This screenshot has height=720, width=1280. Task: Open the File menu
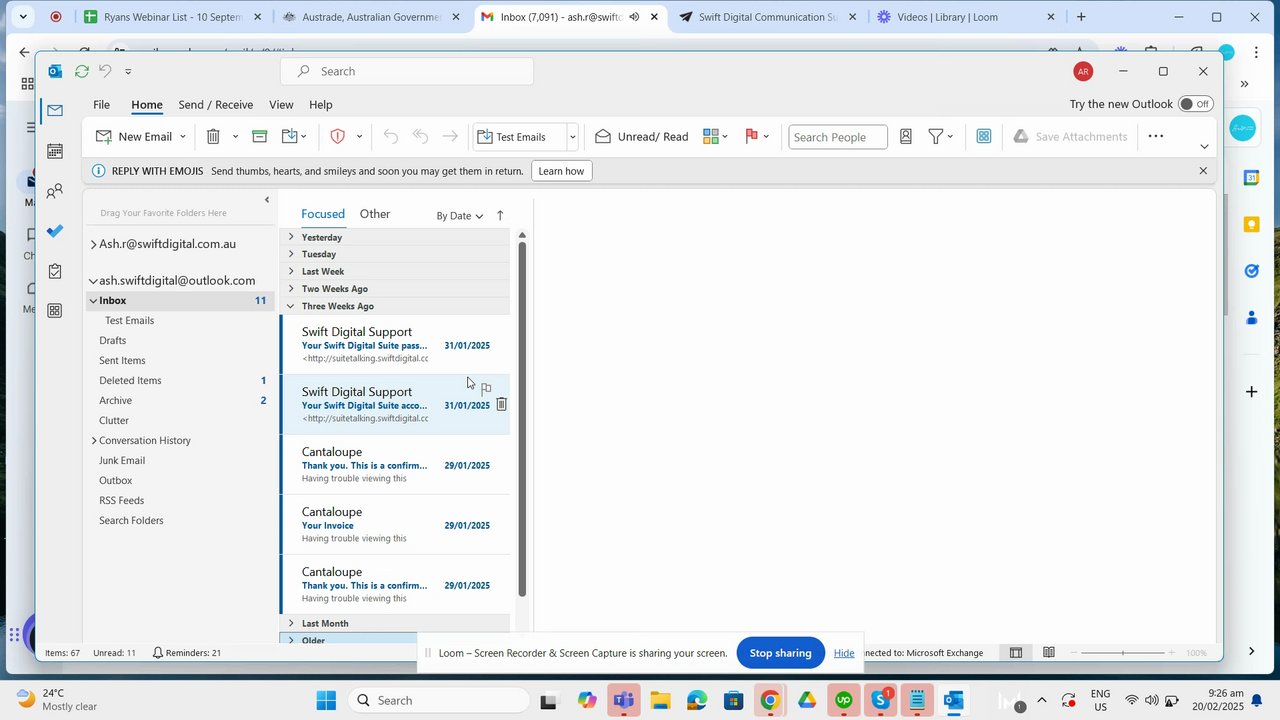pyautogui.click(x=101, y=105)
